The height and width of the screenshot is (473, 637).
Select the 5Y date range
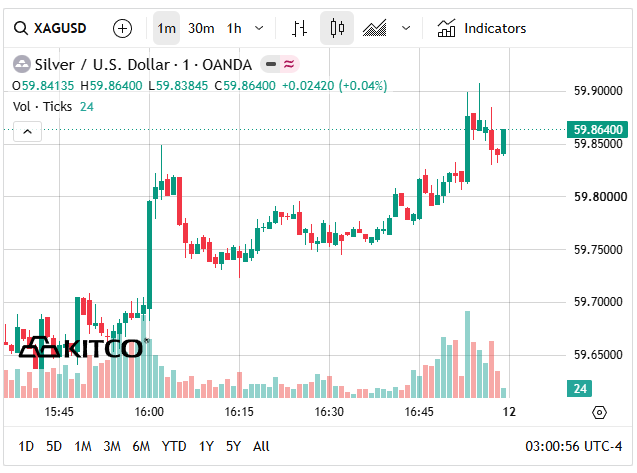(x=234, y=447)
